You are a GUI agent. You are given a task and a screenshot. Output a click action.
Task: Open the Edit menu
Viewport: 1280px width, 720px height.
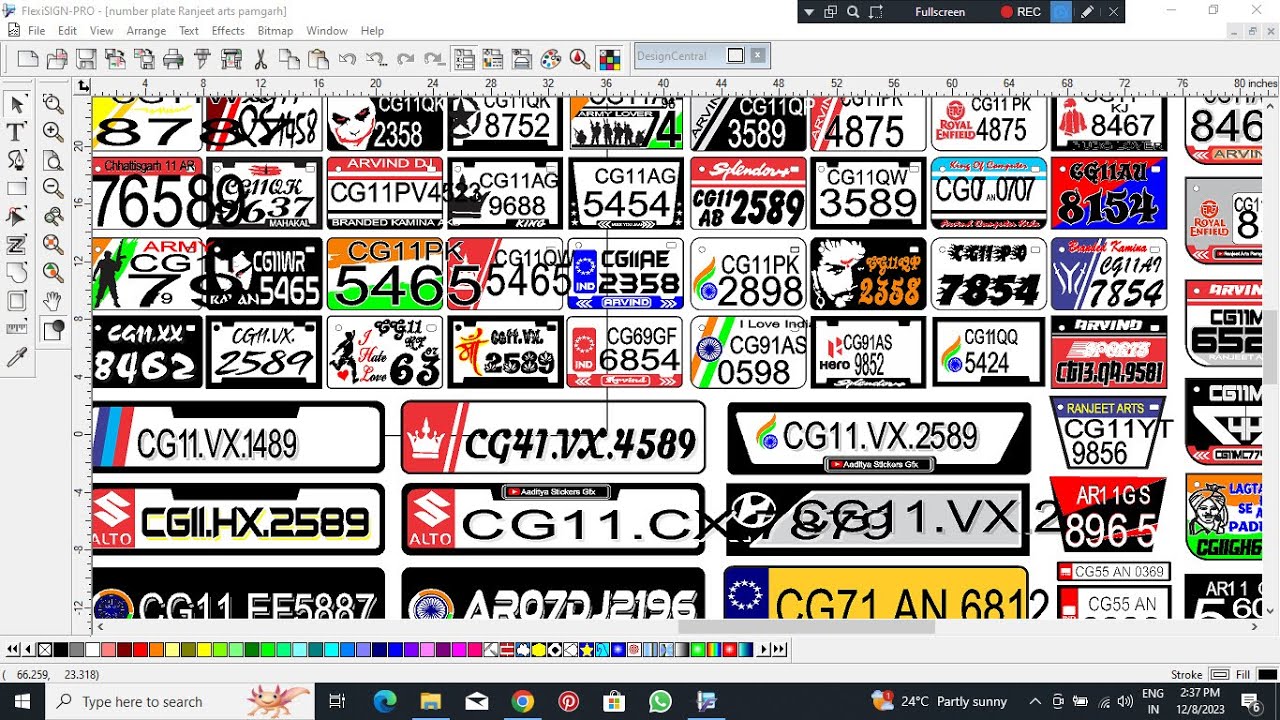click(x=67, y=31)
